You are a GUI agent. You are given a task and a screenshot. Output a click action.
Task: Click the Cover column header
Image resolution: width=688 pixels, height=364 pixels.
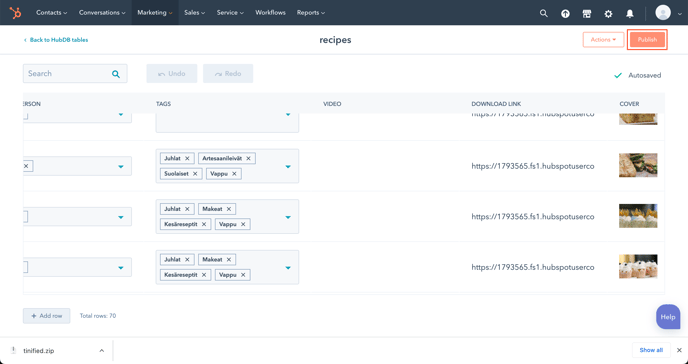click(629, 104)
